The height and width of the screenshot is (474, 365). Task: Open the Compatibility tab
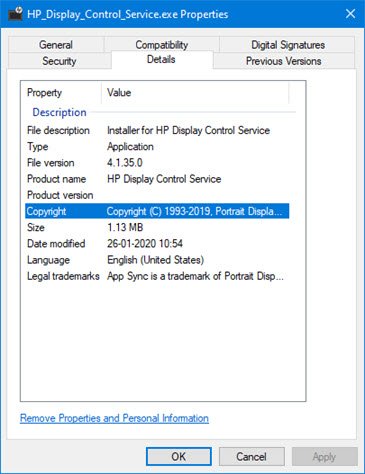click(x=162, y=45)
